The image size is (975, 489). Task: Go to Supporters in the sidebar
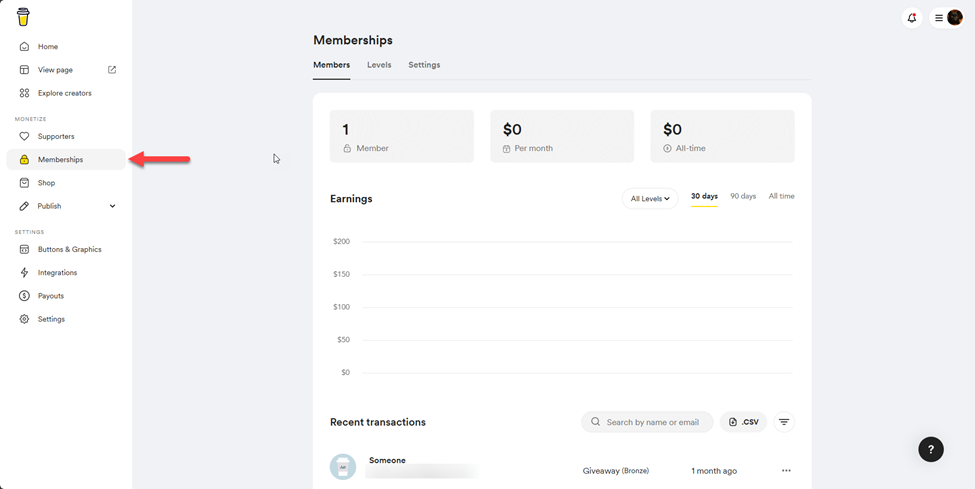pyautogui.click(x=56, y=136)
